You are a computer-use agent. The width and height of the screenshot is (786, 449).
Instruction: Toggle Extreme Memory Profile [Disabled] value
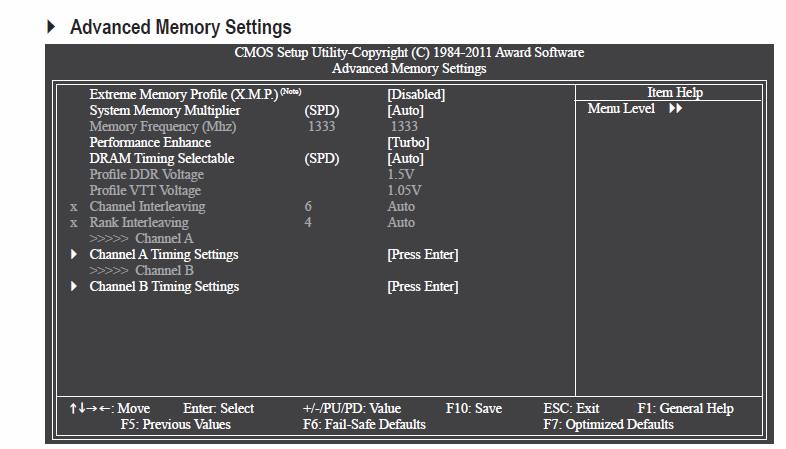coord(416,94)
